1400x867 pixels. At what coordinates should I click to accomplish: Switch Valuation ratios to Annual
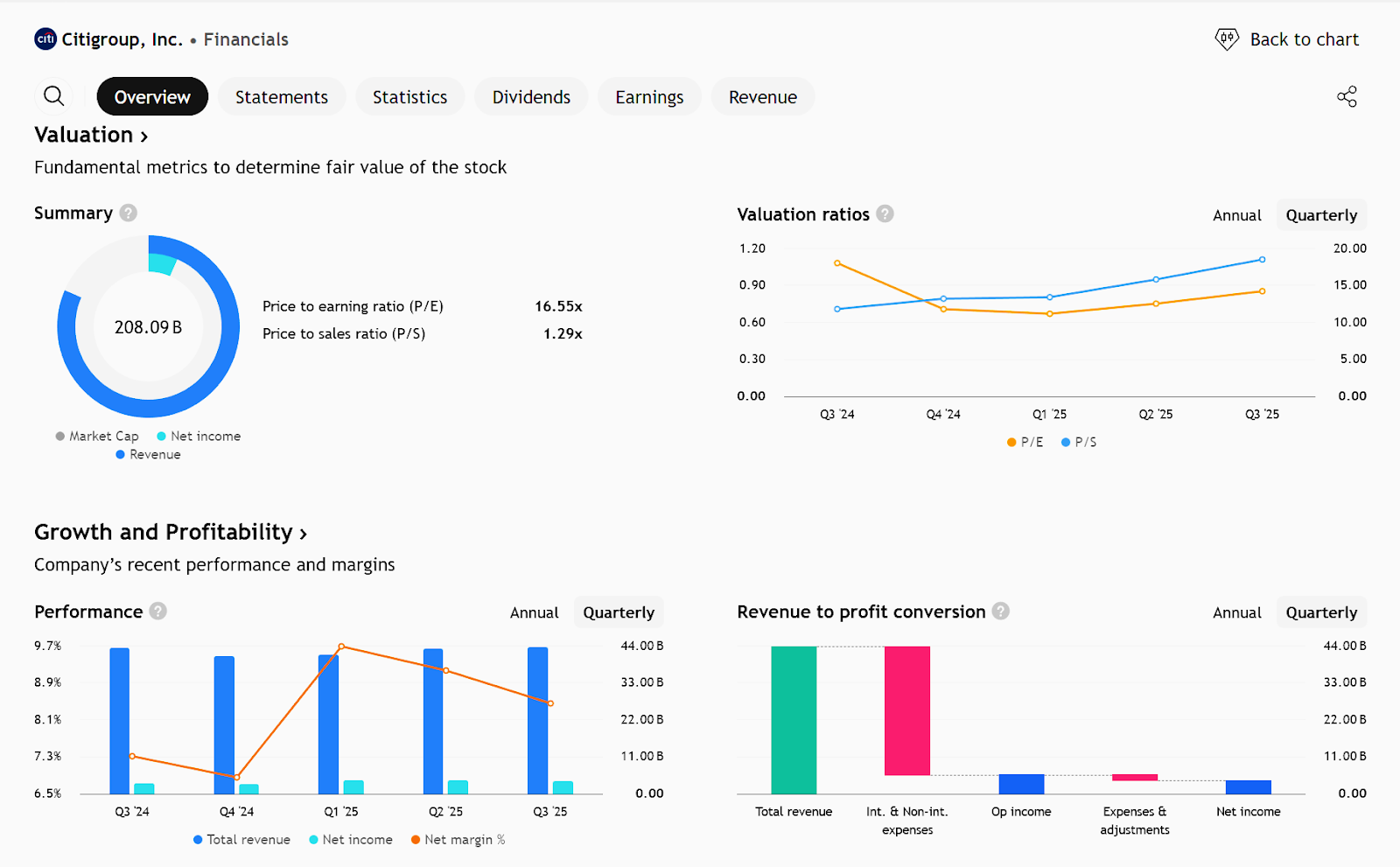point(1236,215)
